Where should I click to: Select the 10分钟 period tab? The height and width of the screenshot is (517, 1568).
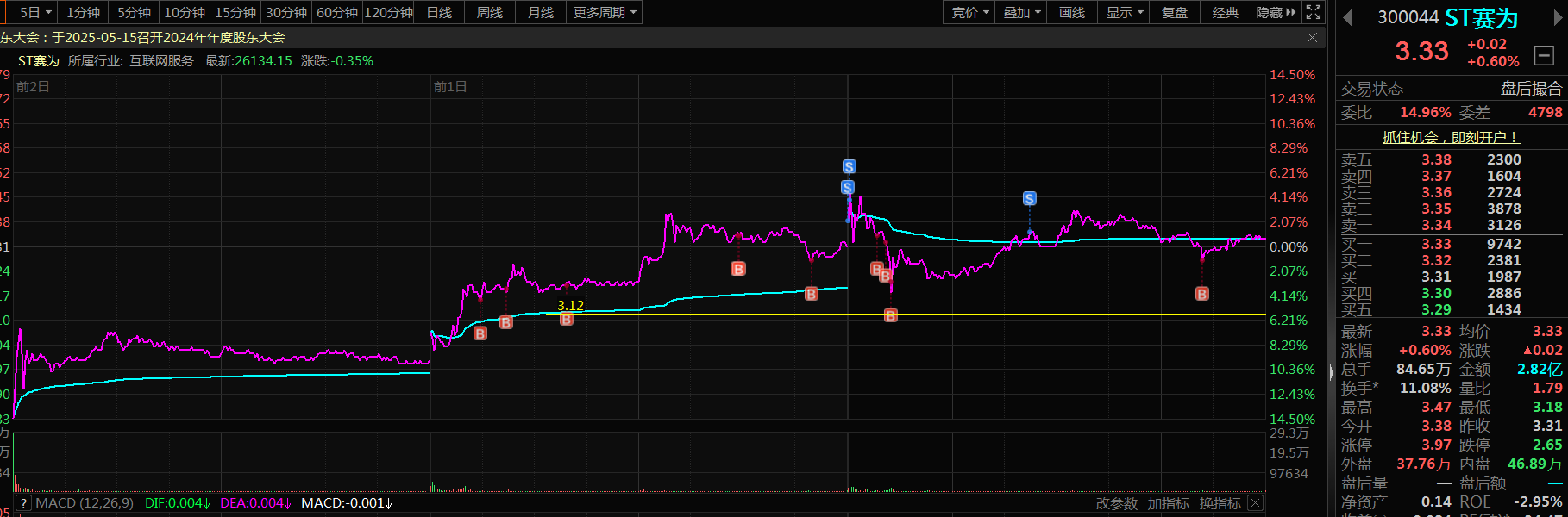point(185,12)
